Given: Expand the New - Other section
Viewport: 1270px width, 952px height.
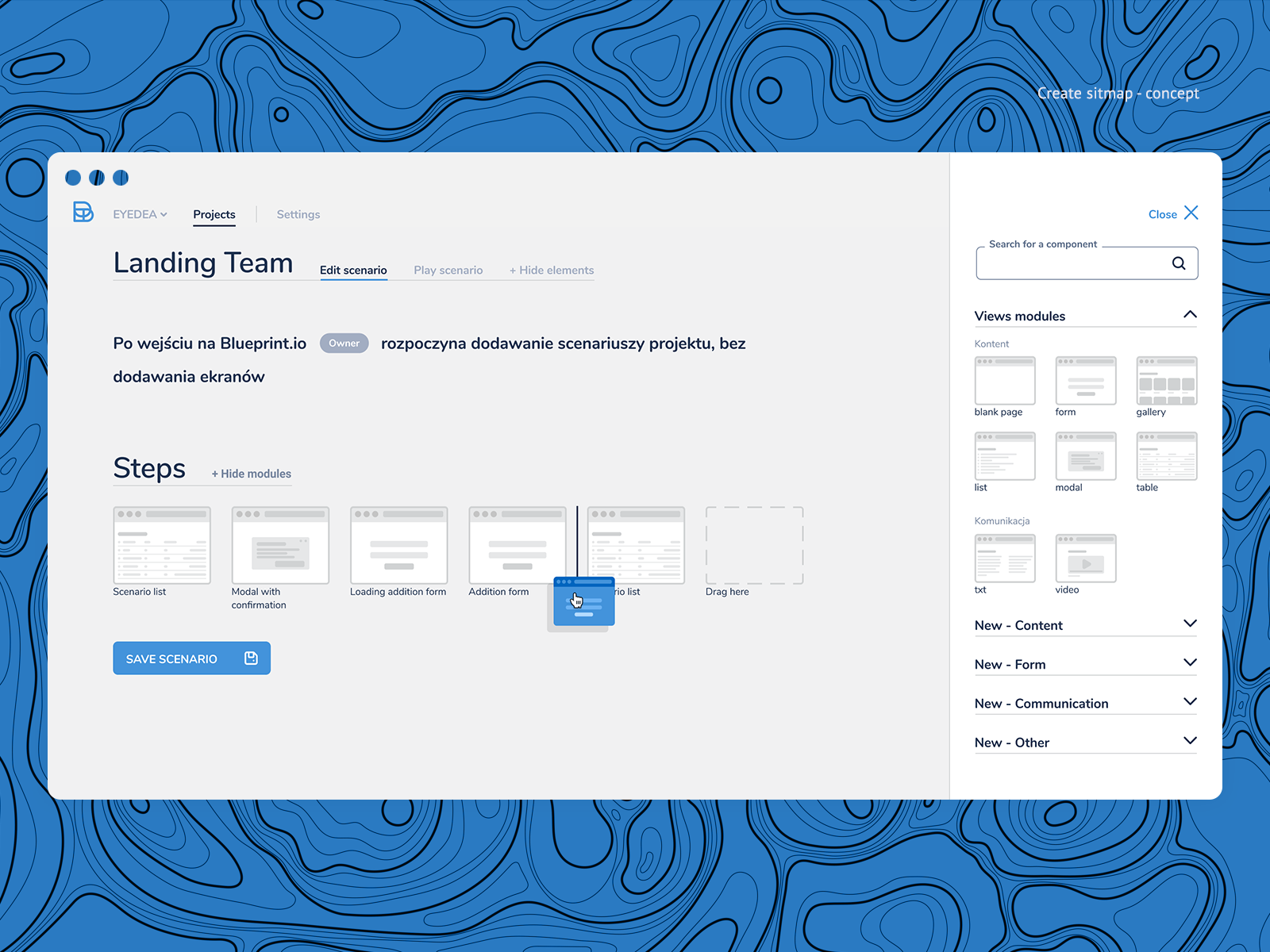Looking at the screenshot, I should coord(1086,742).
